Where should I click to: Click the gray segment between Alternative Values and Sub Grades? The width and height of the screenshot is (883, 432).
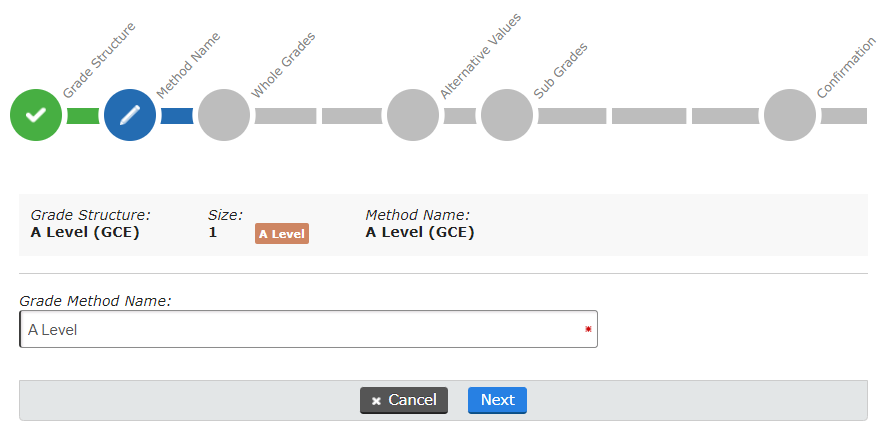(460, 115)
